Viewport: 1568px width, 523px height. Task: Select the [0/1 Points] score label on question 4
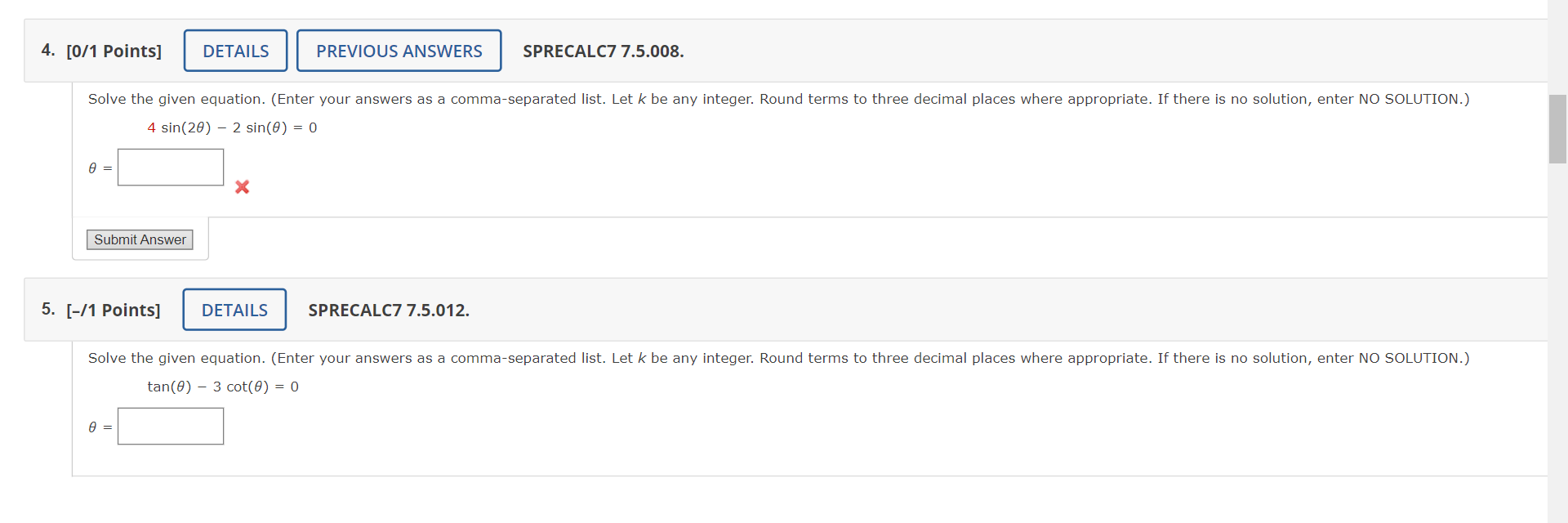(x=114, y=51)
